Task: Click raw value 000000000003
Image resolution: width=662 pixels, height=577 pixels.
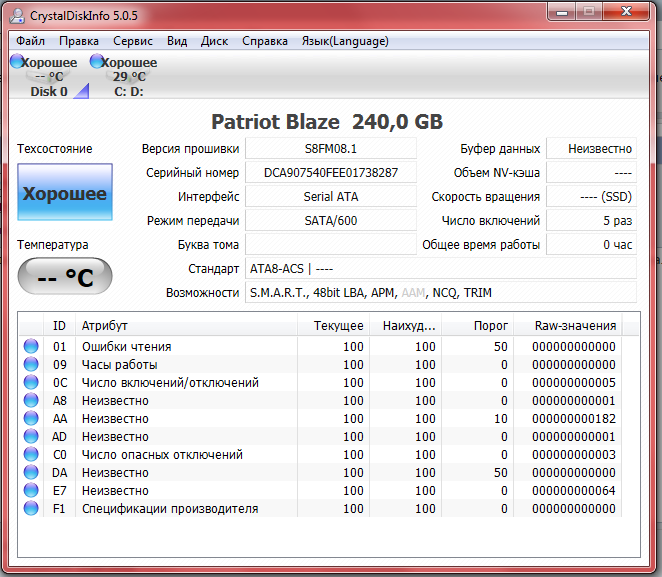Action: click(574, 455)
